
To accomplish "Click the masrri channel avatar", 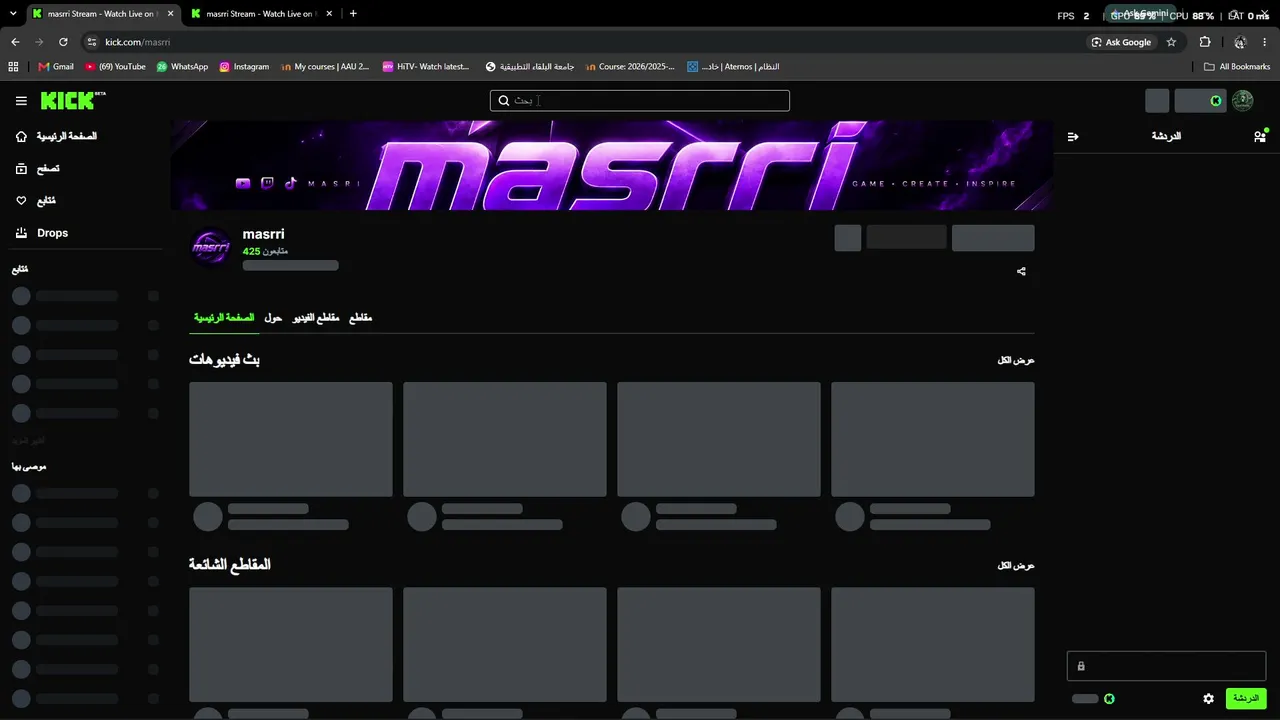I will point(211,245).
